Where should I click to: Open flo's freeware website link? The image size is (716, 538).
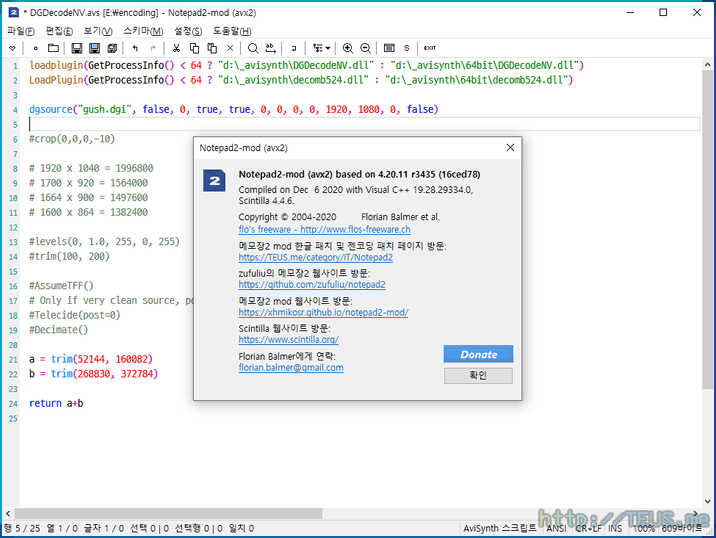[x=324, y=229]
